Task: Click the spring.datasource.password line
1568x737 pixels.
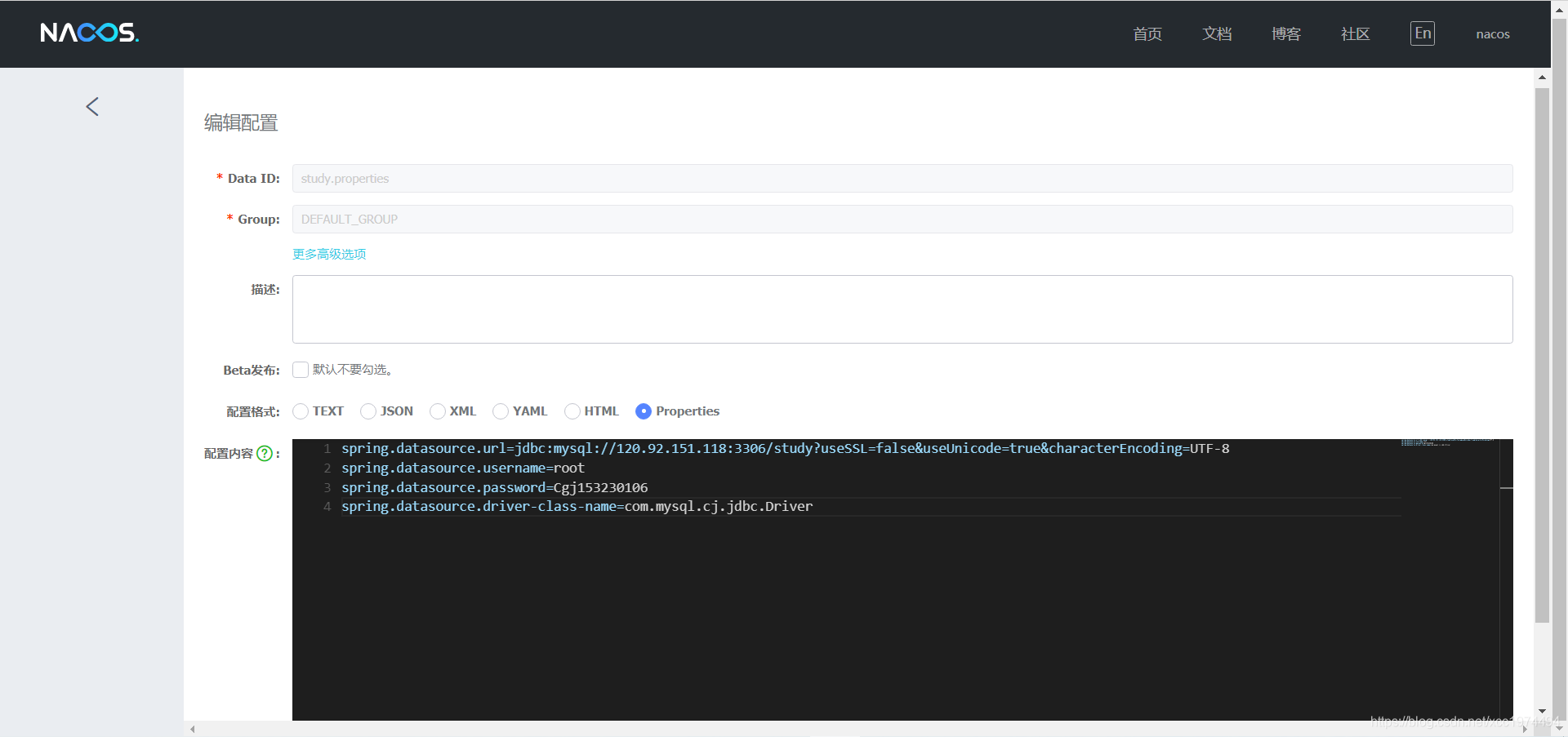Action: coord(495,488)
